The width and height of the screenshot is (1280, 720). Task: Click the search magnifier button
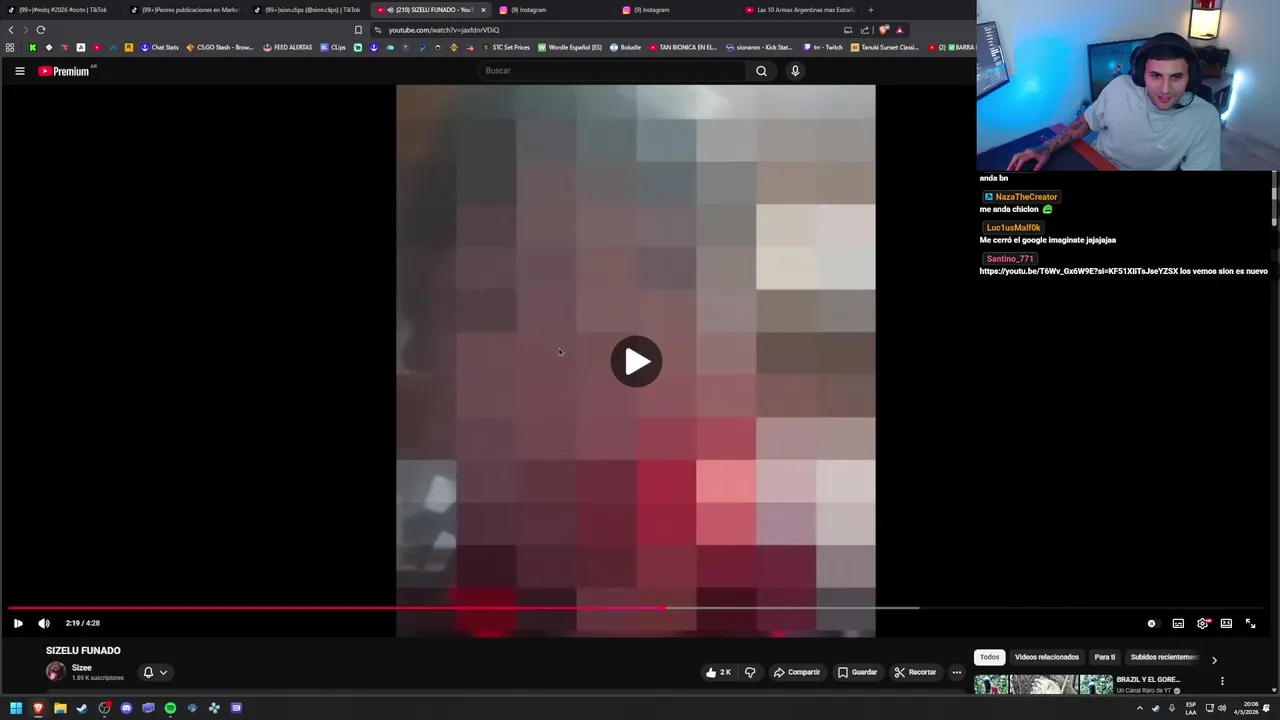pyautogui.click(x=761, y=71)
